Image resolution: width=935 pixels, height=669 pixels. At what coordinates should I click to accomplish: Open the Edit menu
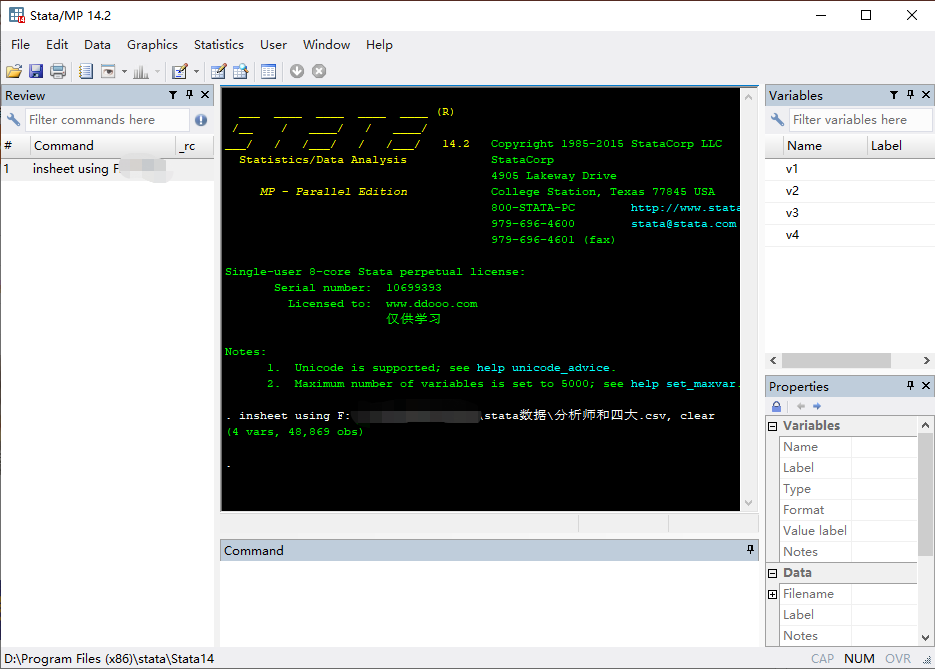coord(57,45)
